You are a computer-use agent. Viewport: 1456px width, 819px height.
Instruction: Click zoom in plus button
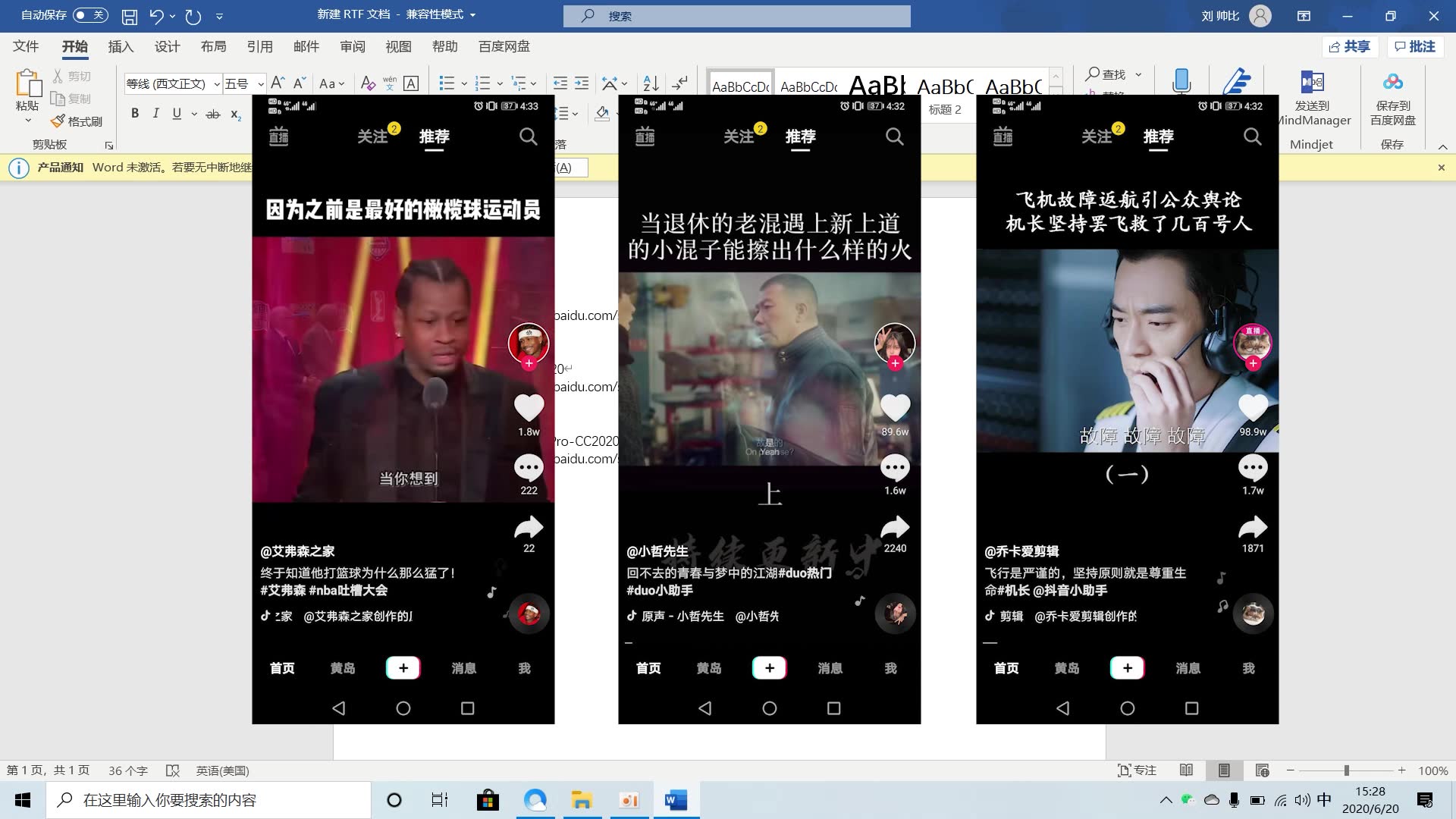coord(1402,770)
